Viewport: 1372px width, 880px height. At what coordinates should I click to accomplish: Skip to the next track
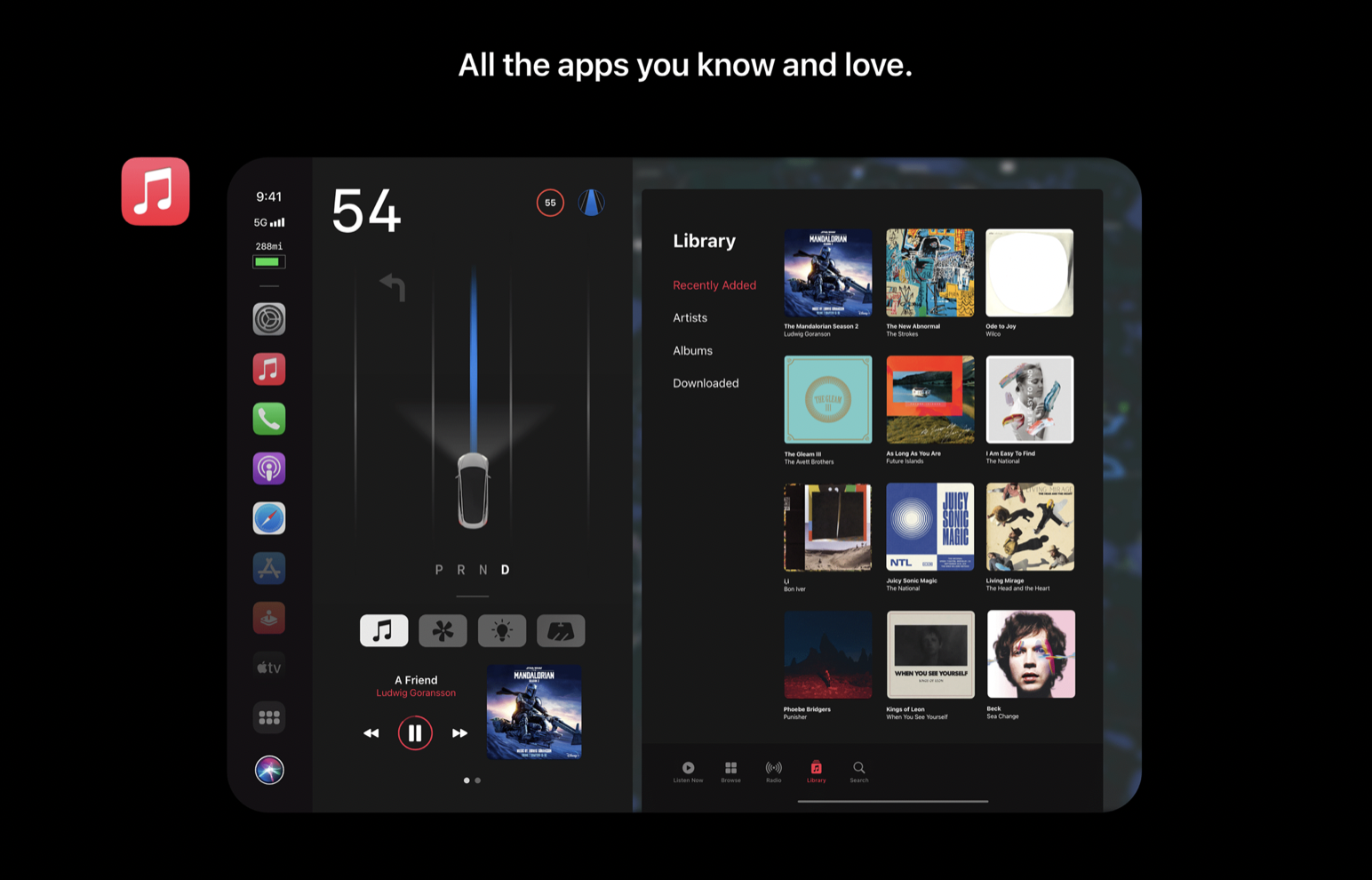coord(459,733)
